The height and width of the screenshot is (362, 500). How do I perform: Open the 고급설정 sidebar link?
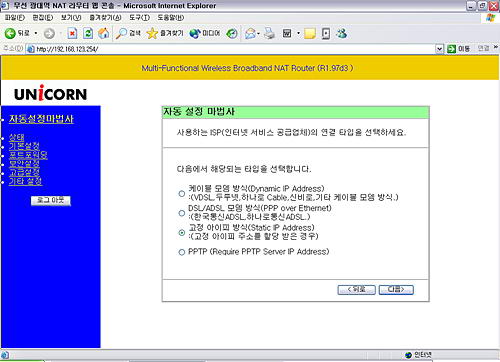[24, 172]
